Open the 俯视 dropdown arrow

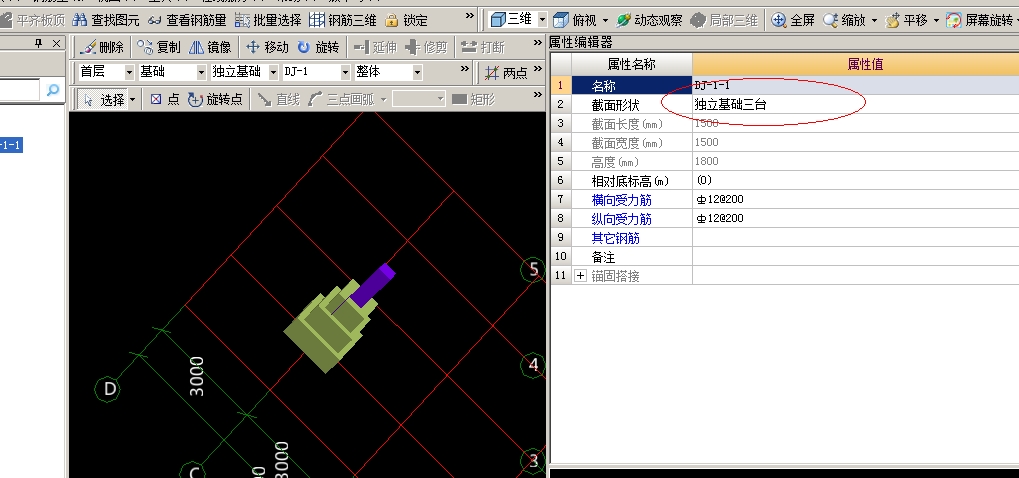click(606, 20)
